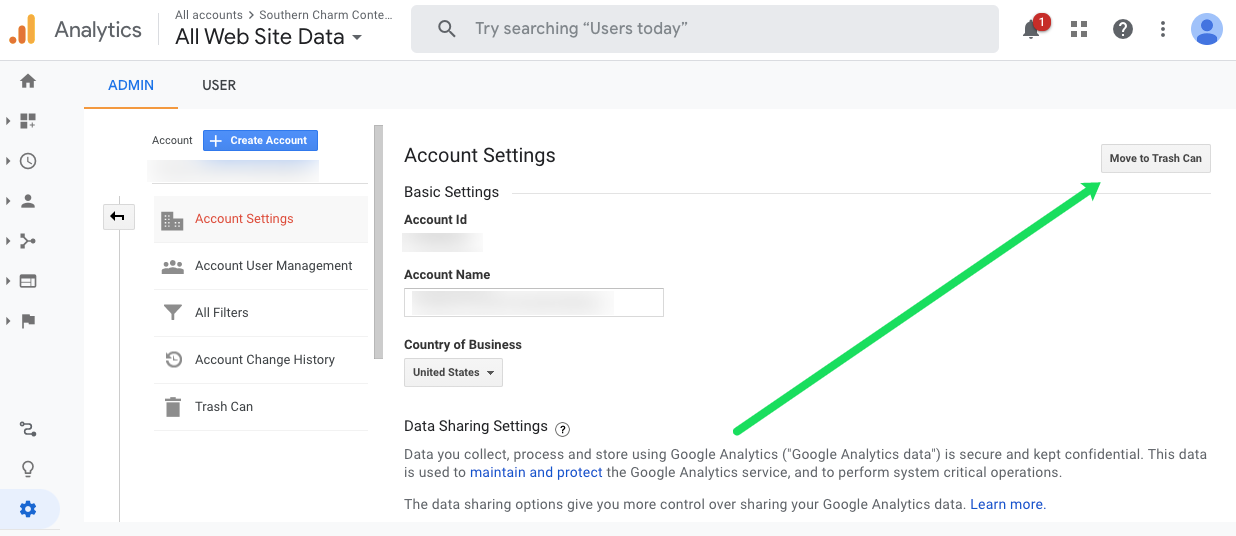Screen dimensions: 1236x536
Task: Expand the Customization sidebar section
Action: click(28, 121)
